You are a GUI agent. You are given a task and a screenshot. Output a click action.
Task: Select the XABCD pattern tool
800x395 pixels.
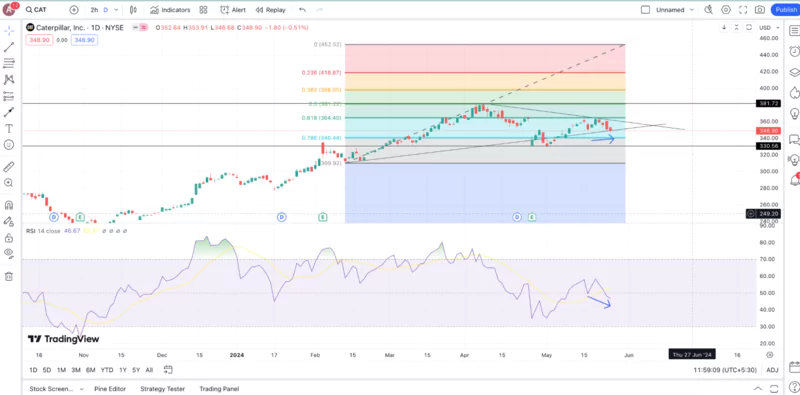9,80
